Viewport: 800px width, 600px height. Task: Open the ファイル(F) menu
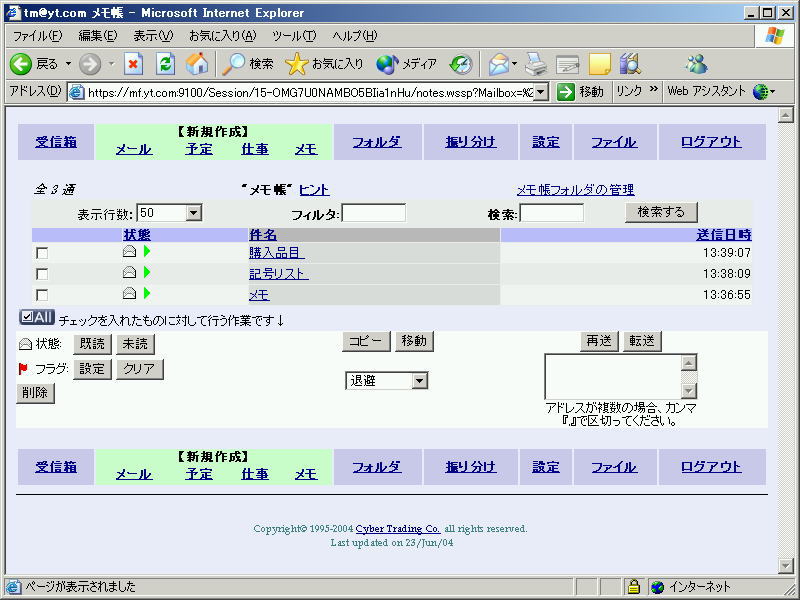point(37,35)
